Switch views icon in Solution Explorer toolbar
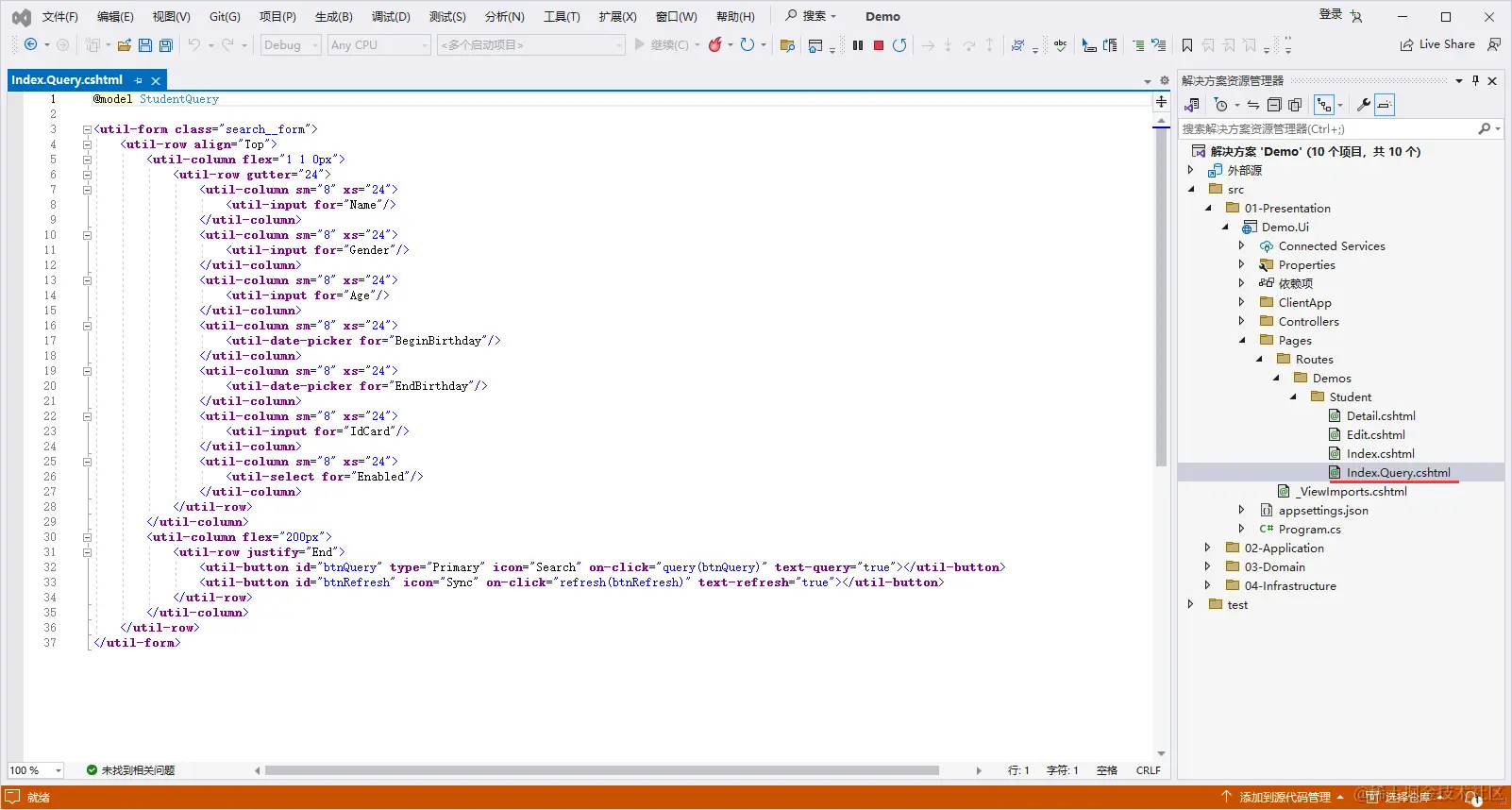1512x810 pixels. pos(1192,105)
